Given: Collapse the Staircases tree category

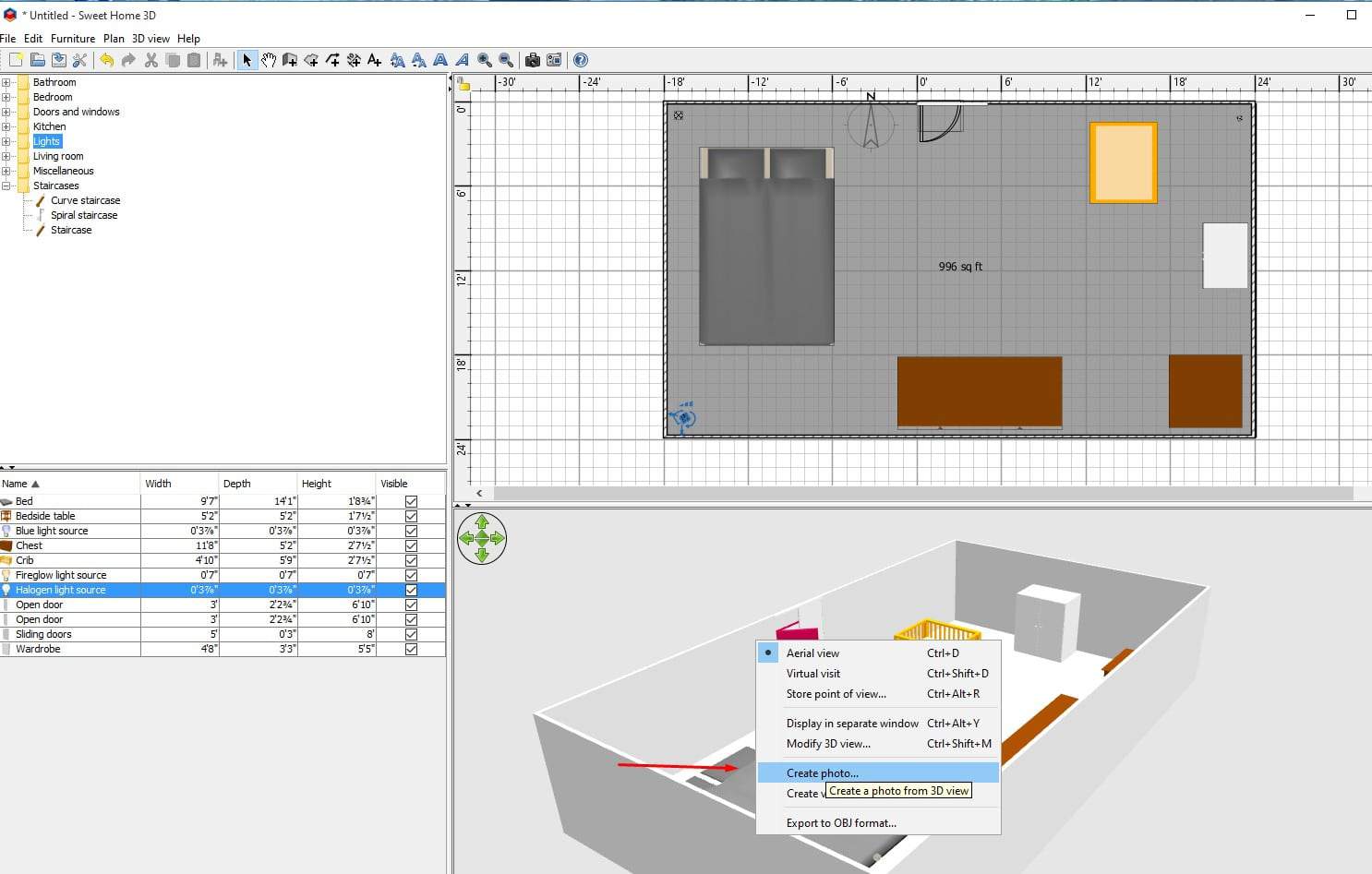Looking at the screenshot, I should [x=6, y=186].
